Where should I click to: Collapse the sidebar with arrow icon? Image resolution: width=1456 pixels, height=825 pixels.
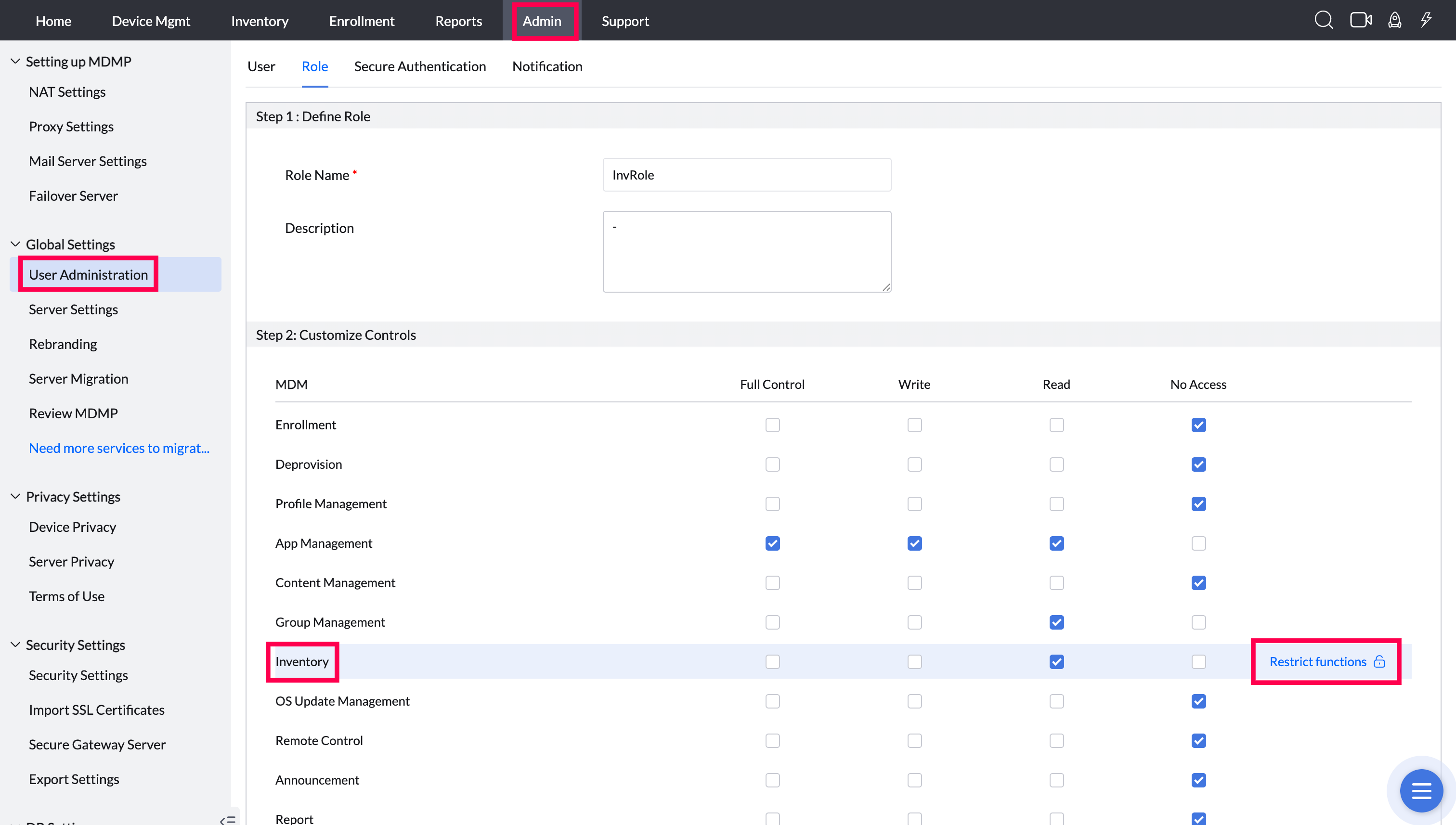228,819
